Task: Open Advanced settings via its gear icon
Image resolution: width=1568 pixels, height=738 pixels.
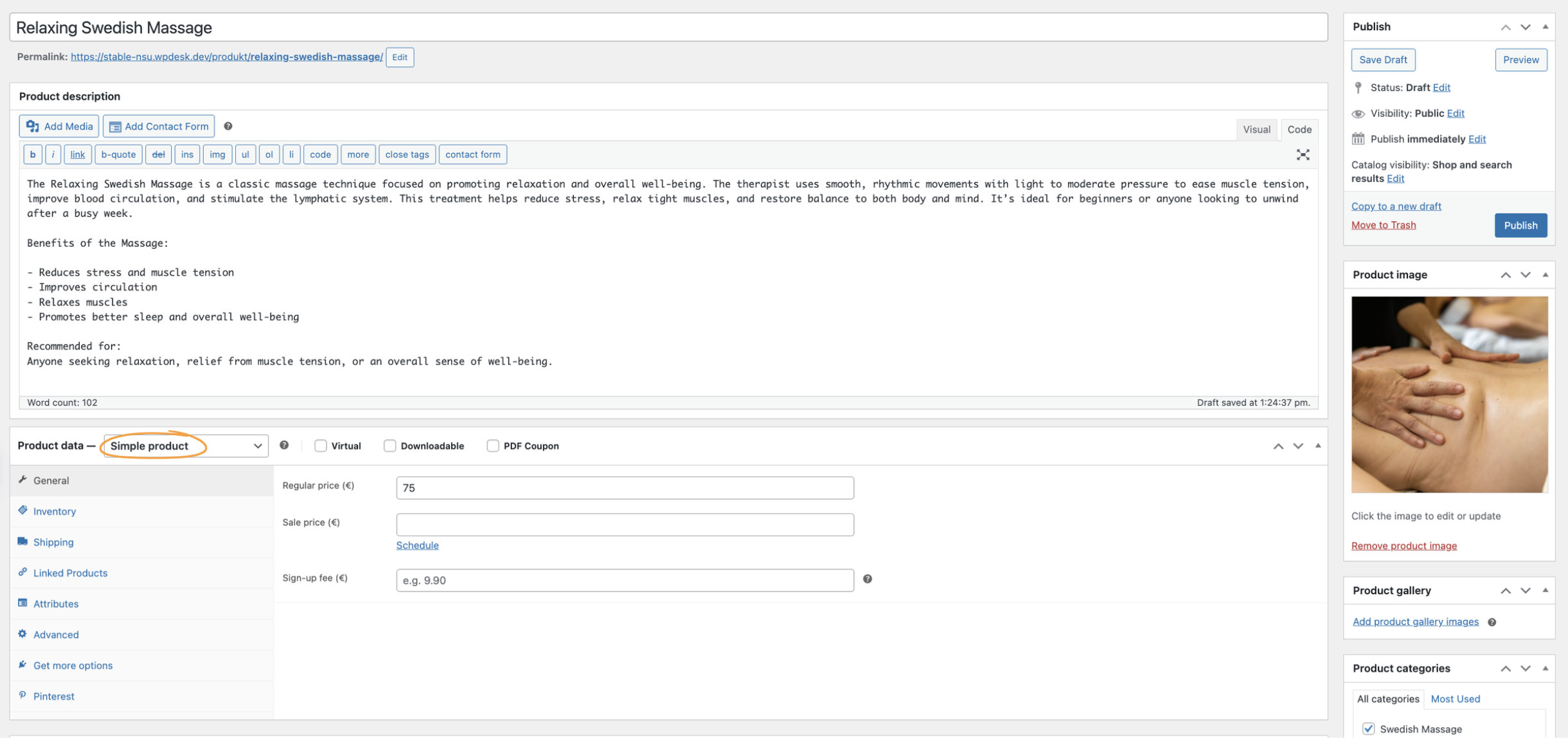Action: pyautogui.click(x=23, y=634)
